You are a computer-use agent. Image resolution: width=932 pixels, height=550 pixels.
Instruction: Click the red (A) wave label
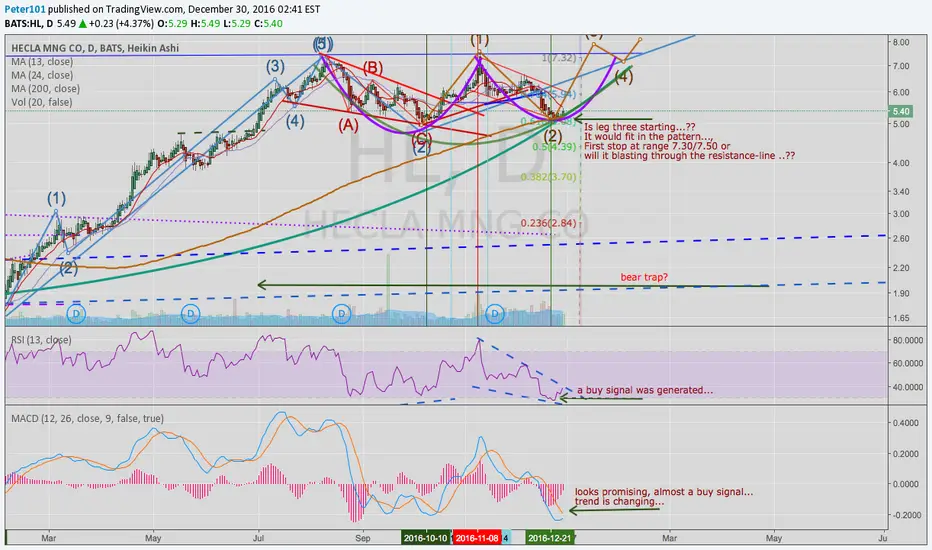click(348, 125)
